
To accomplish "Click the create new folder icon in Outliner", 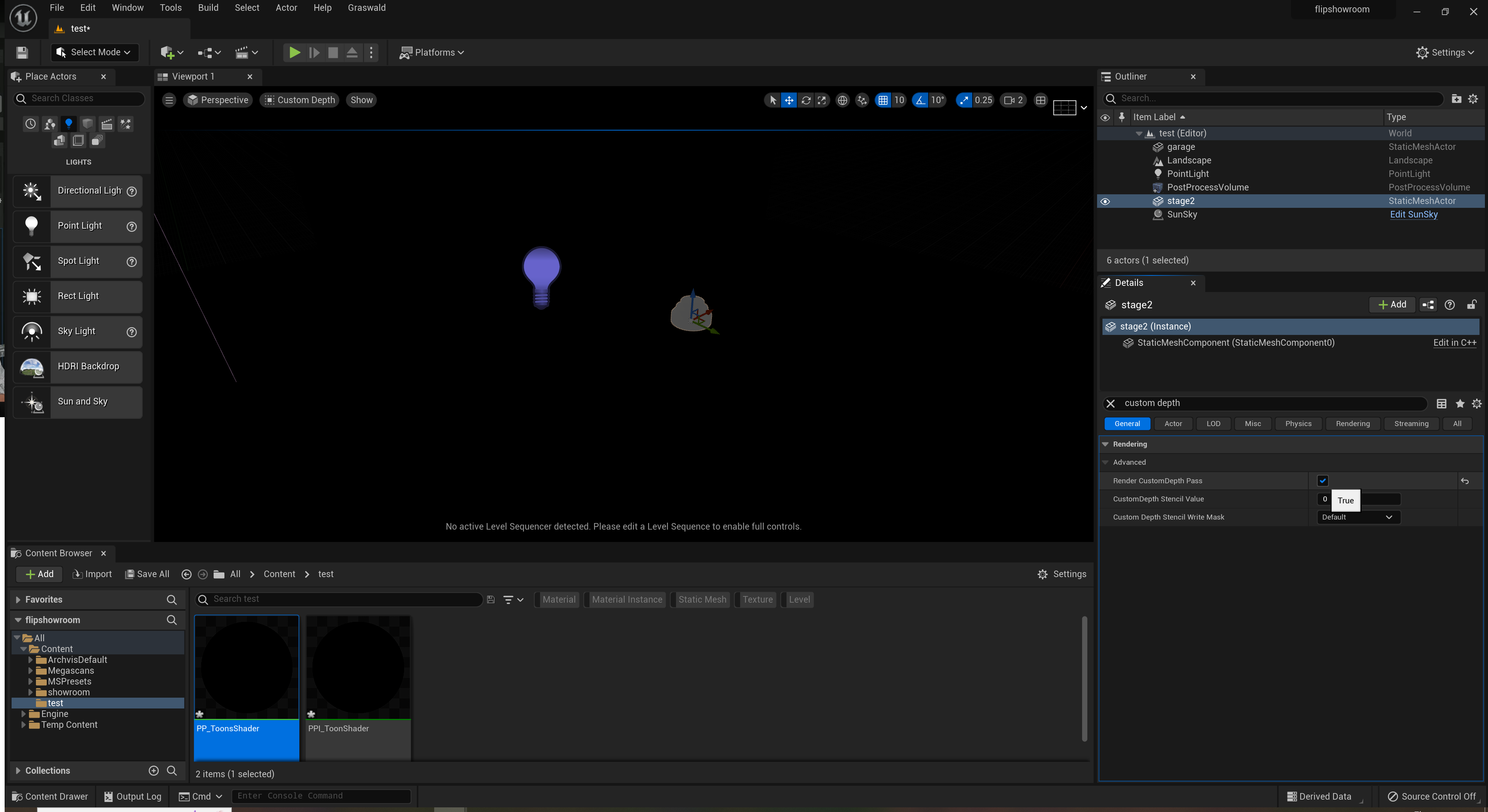I will coord(1456,99).
